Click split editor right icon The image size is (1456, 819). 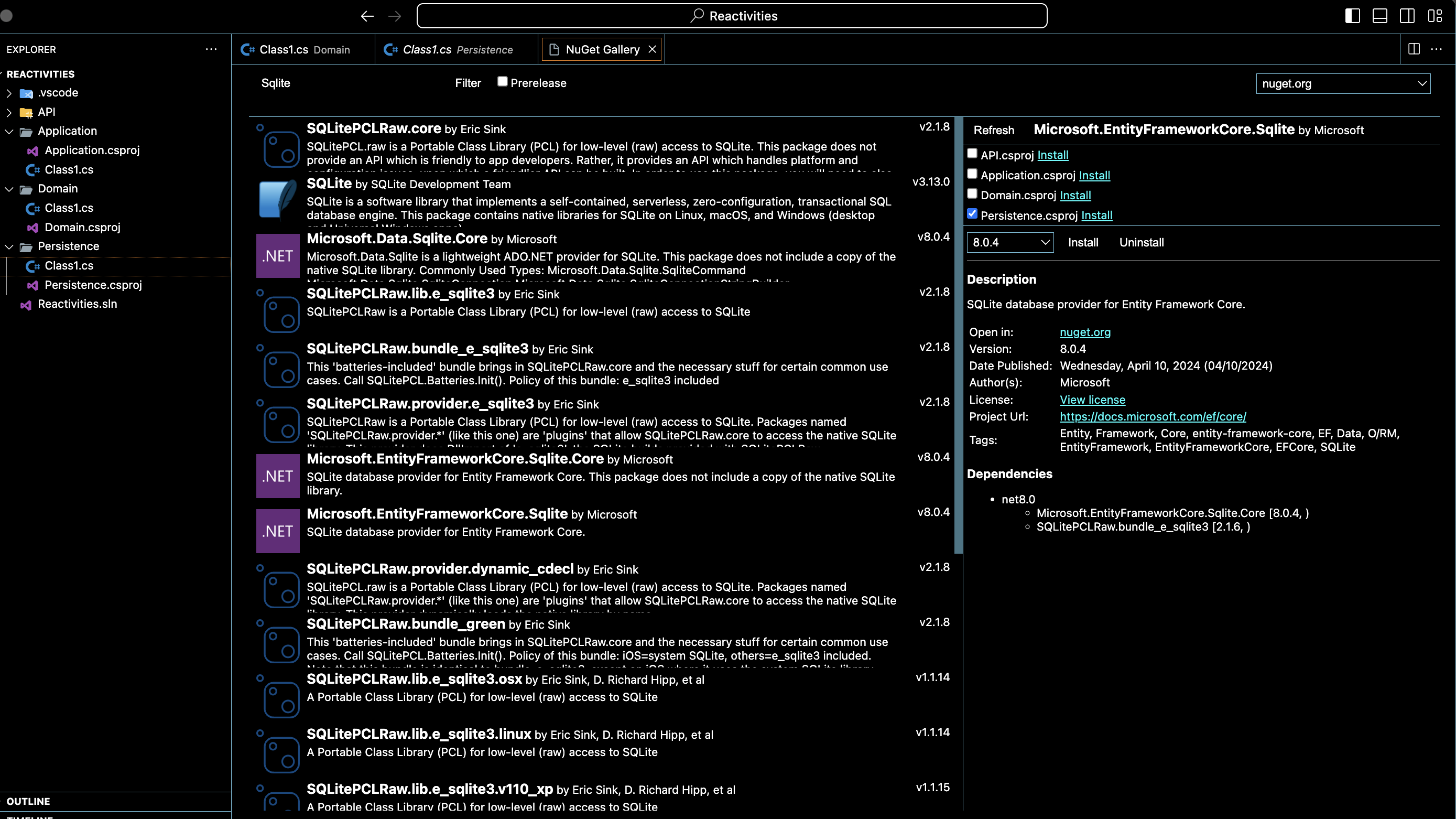(x=1414, y=49)
